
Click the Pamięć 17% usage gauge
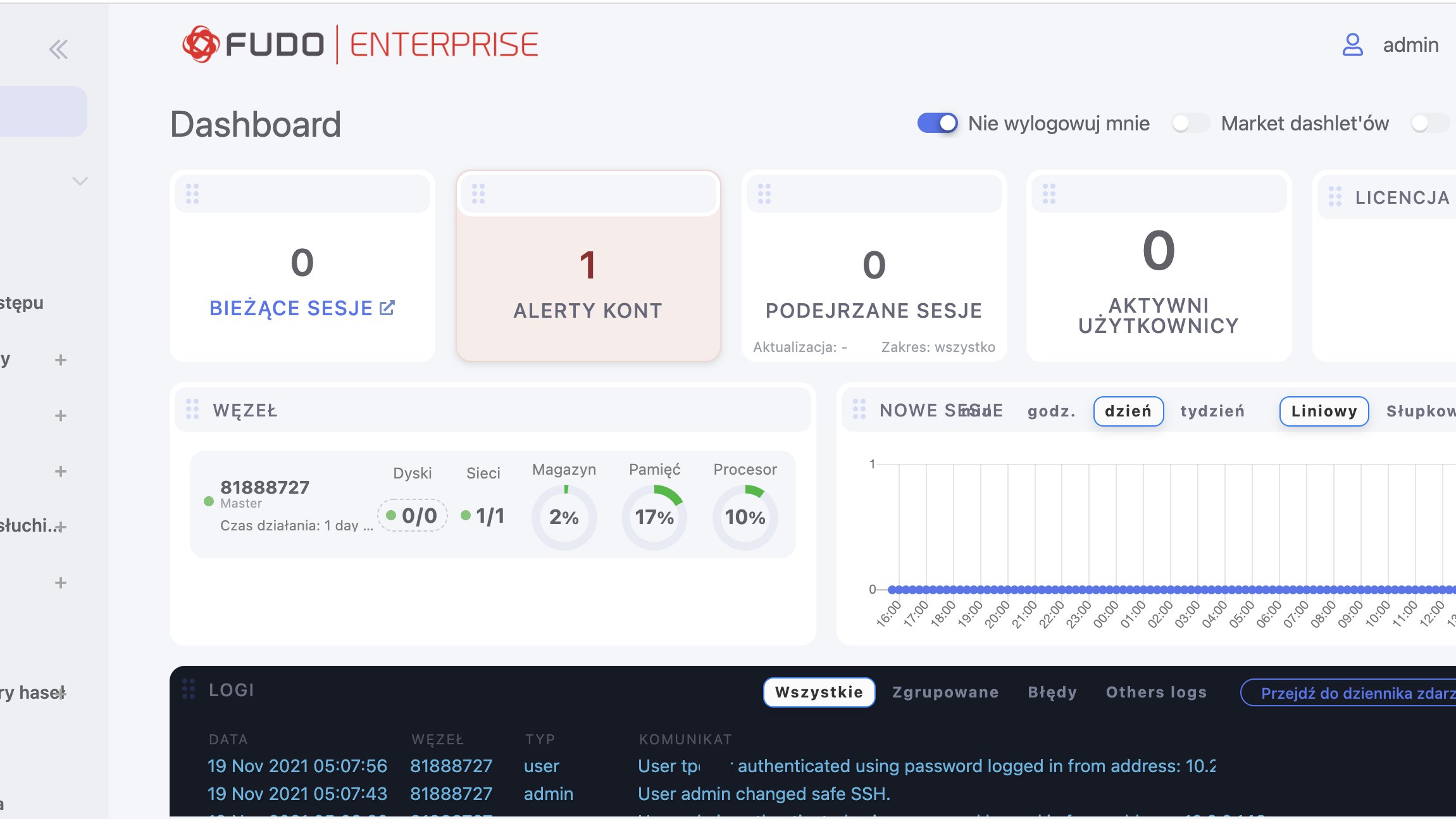(654, 516)
